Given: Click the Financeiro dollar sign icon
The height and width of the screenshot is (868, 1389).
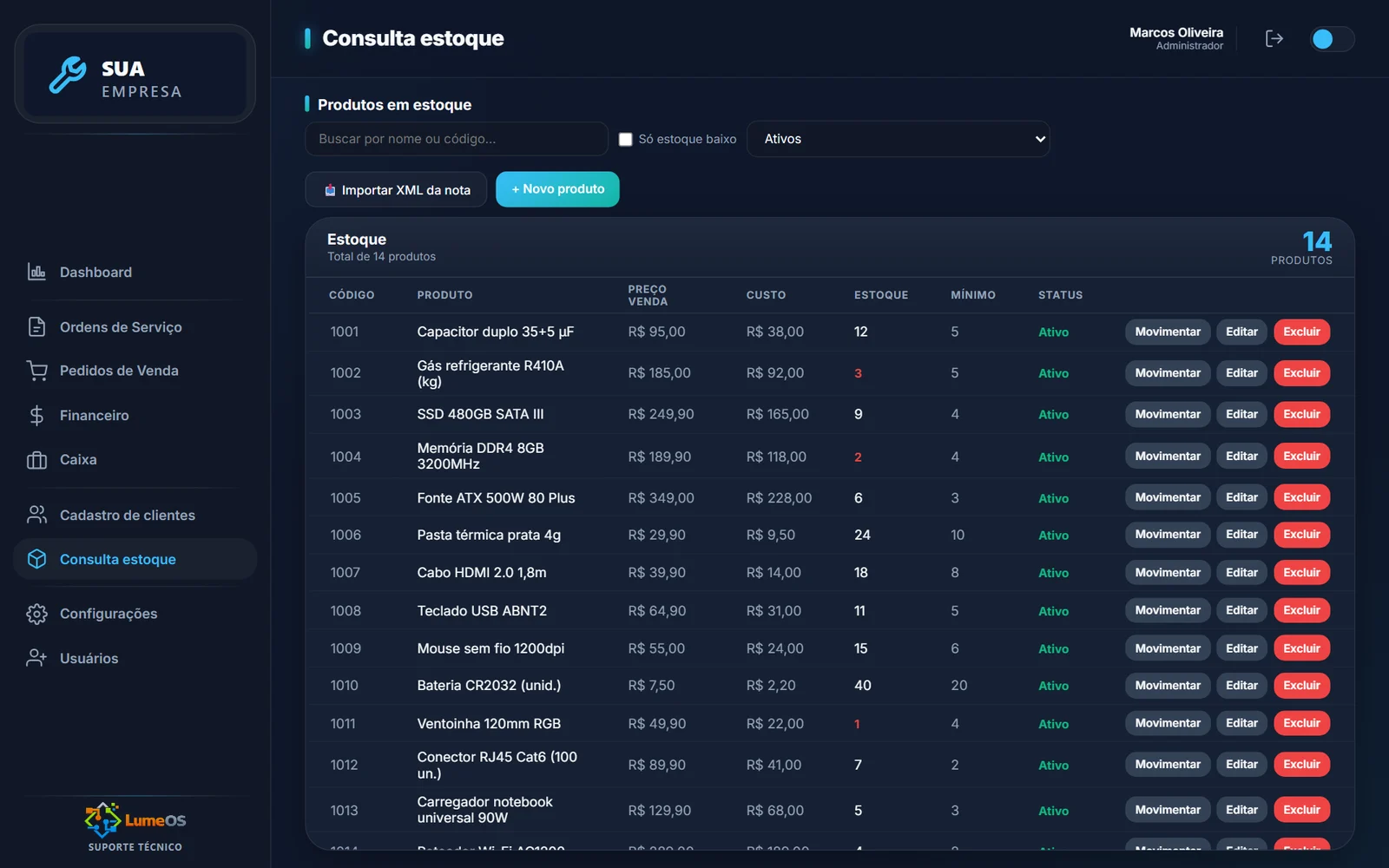Looking at the screenshot, I should (x=36, y=416).
